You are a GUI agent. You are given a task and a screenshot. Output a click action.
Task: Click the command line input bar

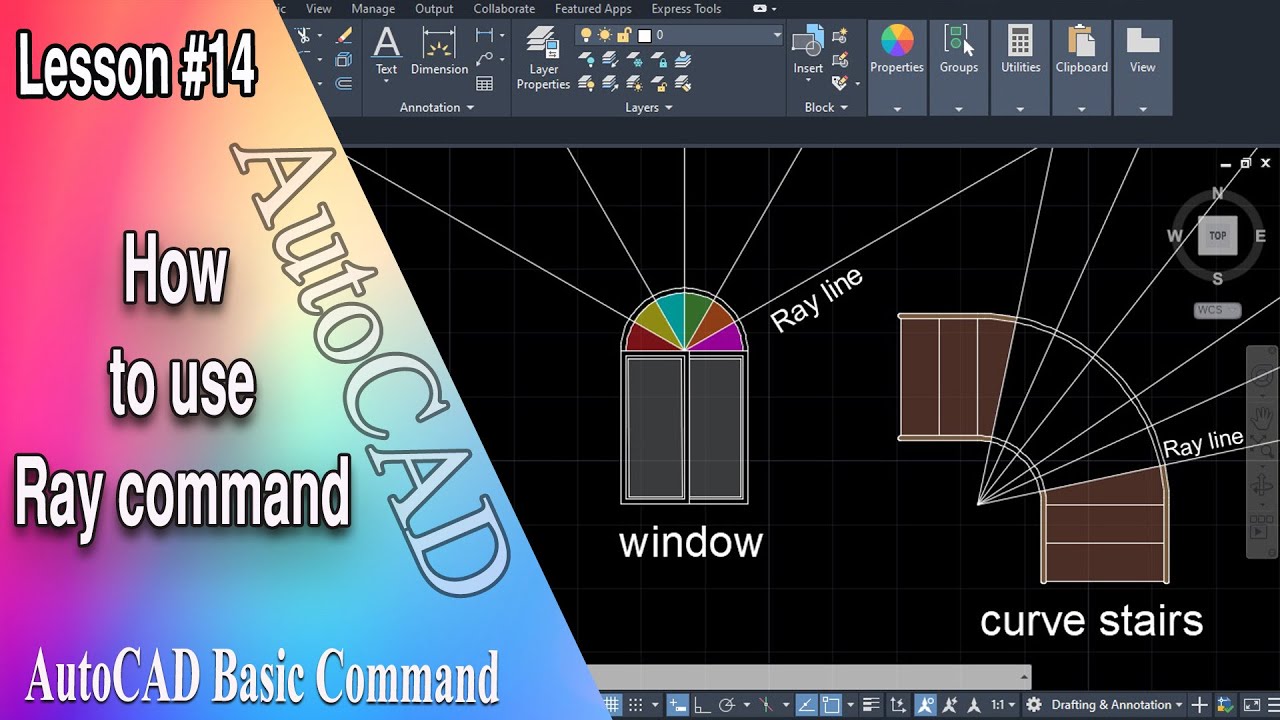[x=810, y=676]
